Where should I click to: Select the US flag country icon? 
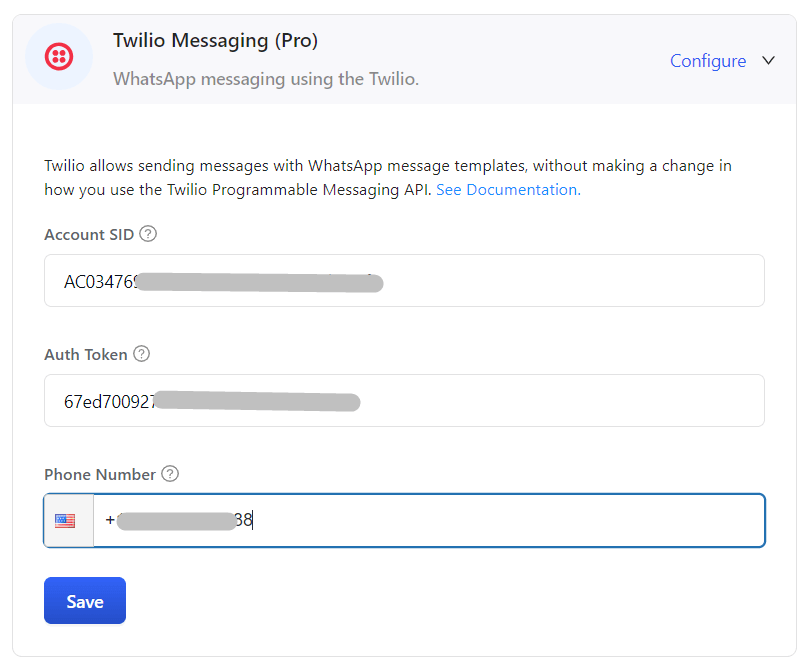[65, 520]
